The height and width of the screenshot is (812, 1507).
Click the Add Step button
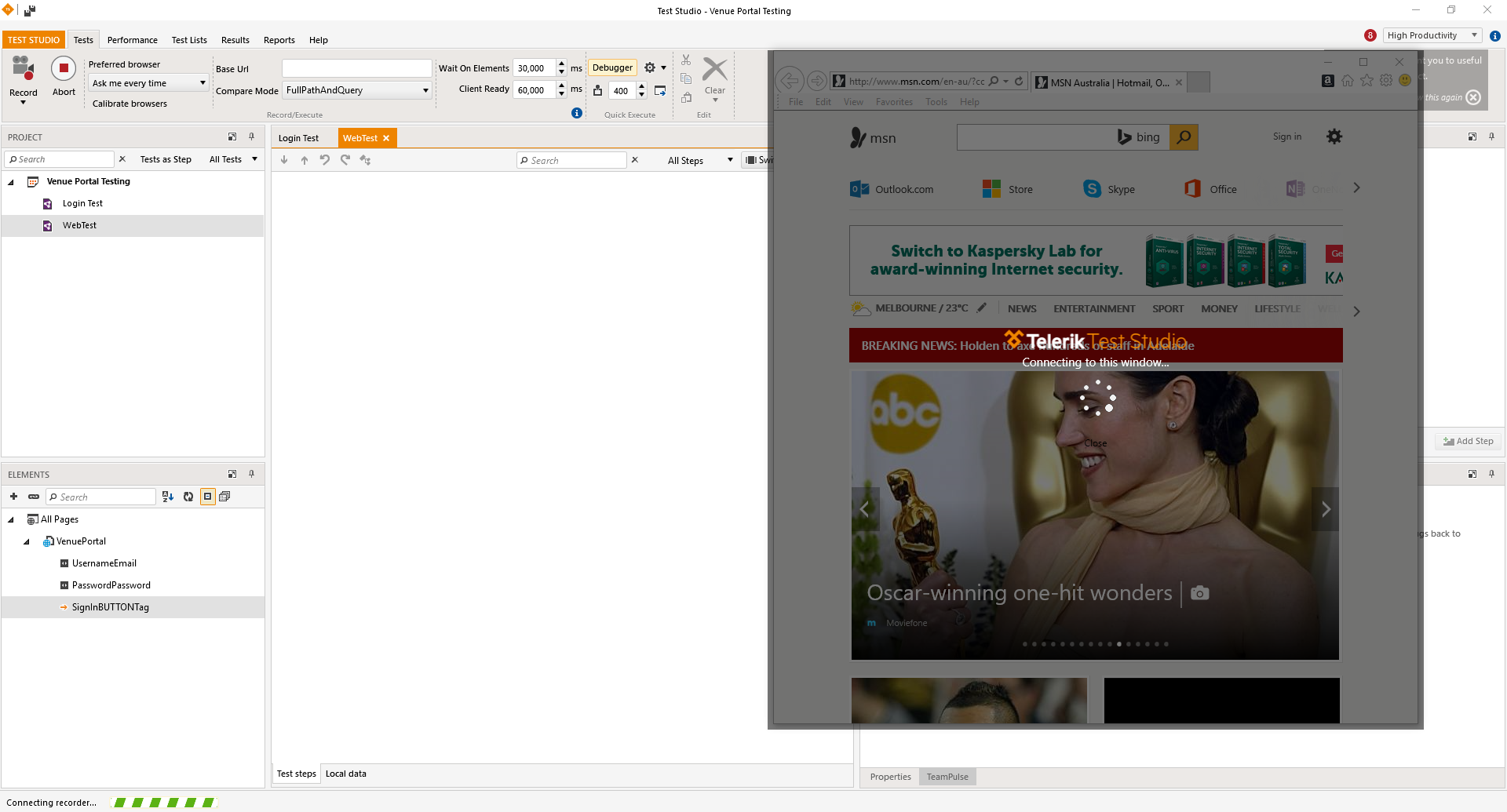tap(1468, 441)
